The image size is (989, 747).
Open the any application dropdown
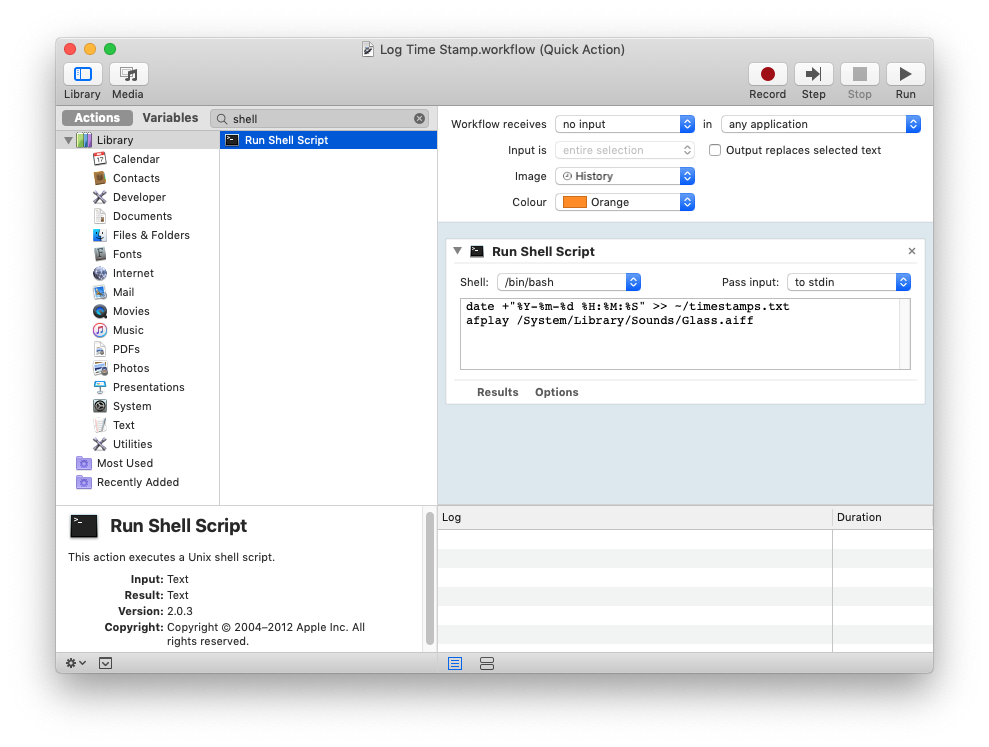click(x=821, y=124)
